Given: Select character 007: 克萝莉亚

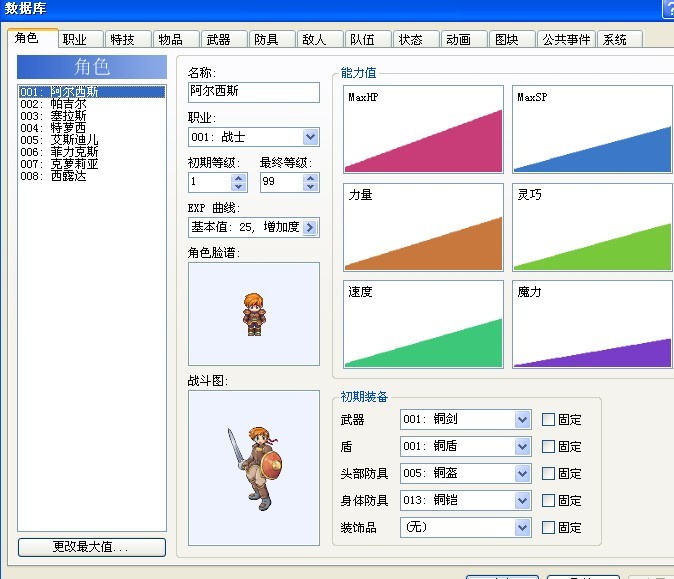Looking at the screenshot, I should point(92,164).
